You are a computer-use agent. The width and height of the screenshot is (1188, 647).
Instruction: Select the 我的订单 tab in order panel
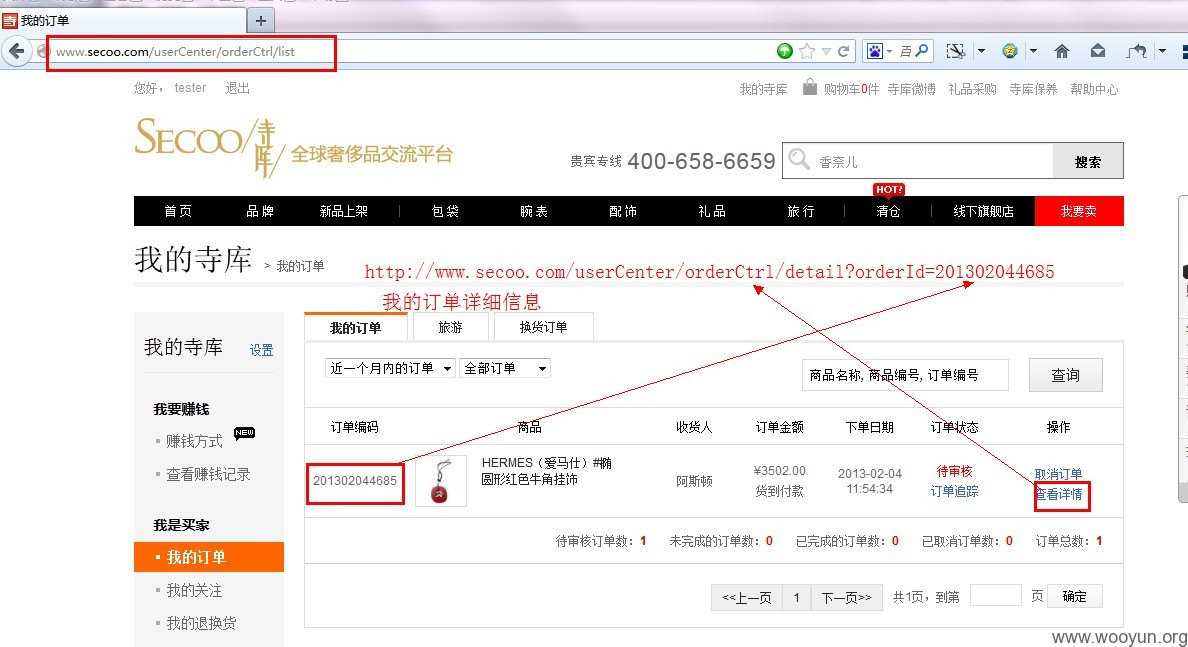[x=355, y=327]
